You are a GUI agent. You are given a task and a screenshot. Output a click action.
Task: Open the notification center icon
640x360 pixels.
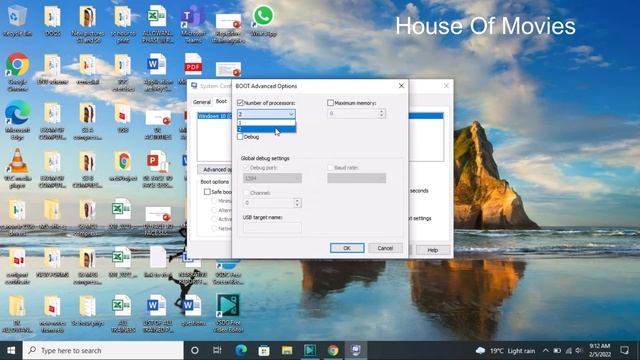pos(624,350)
